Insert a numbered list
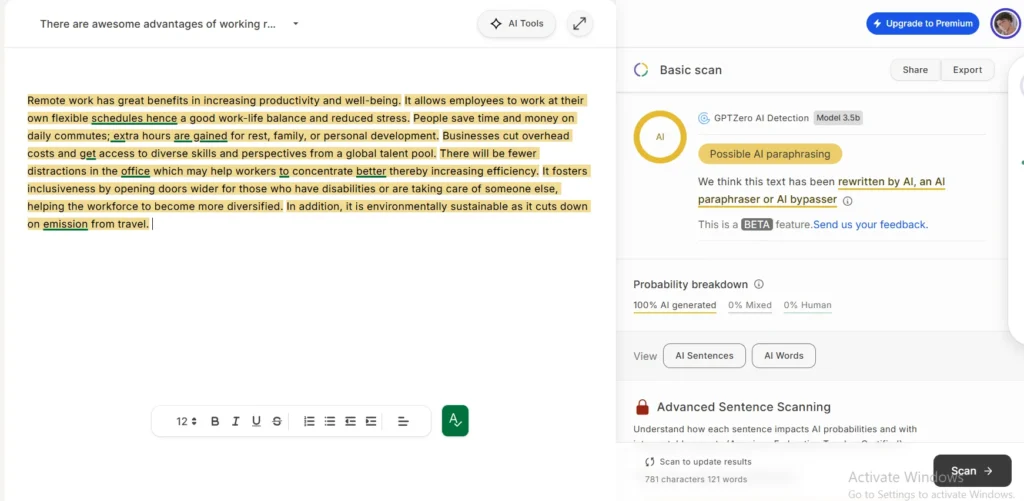1024x501 pixels. point(310,421)
